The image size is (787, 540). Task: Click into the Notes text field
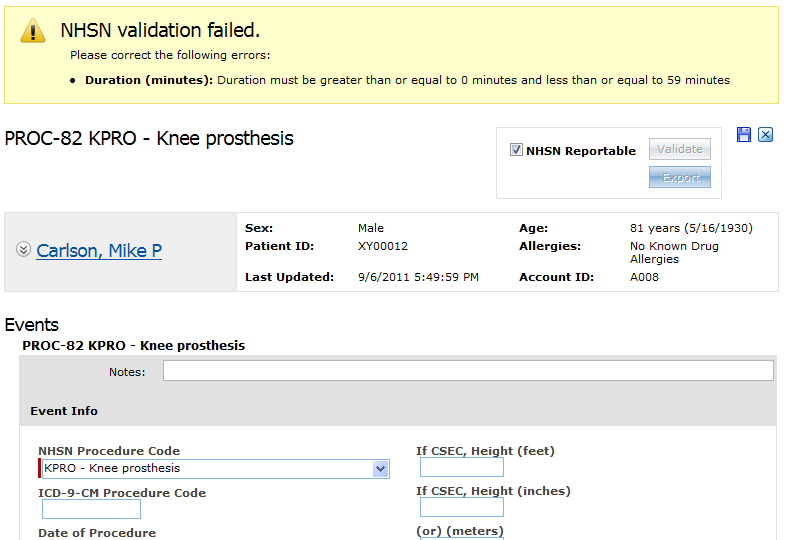click(468, 371)
